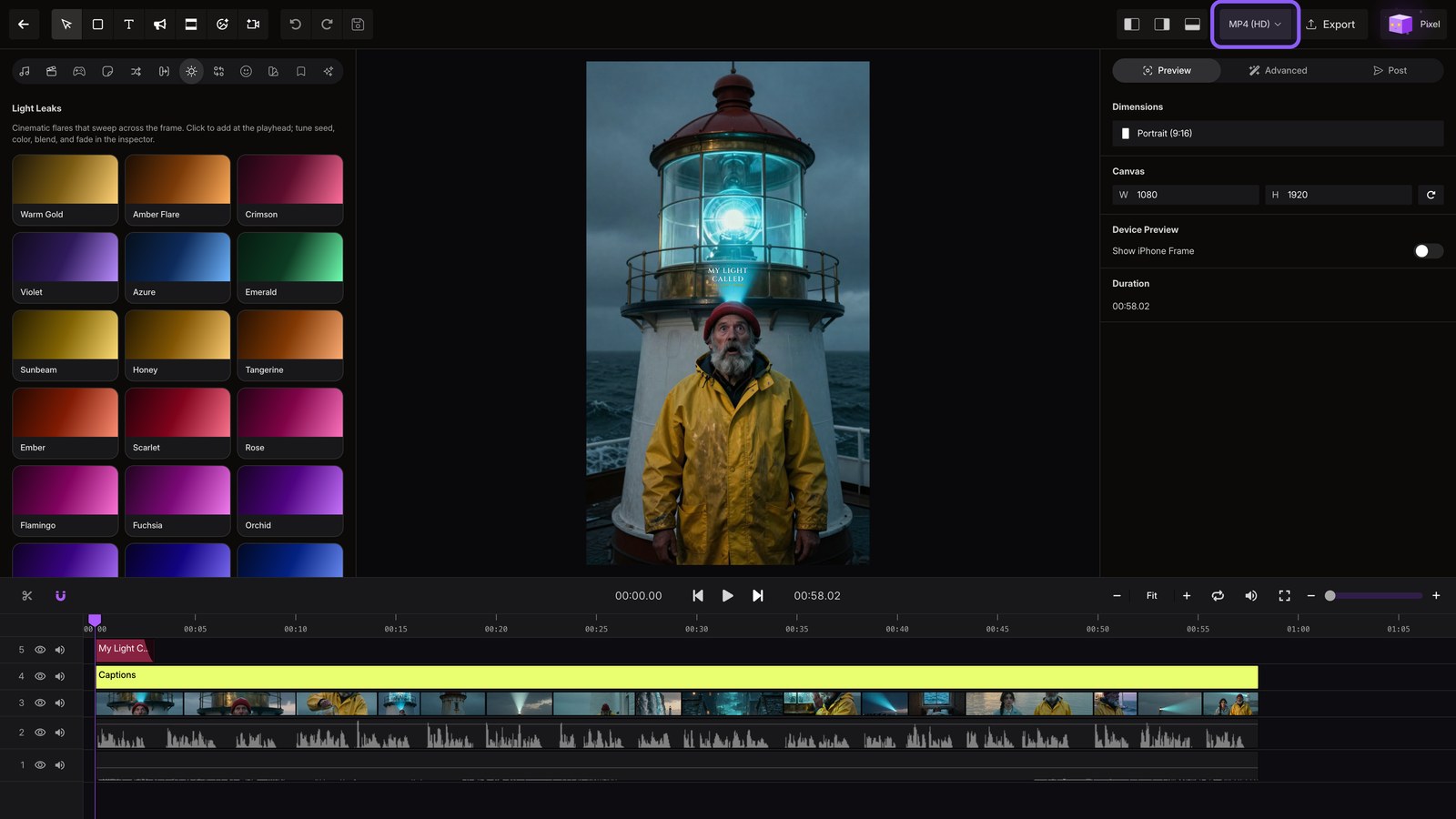Open the sparkles AI effects icon
Viewport: 1456px width, 819px height.
[329, 71]
